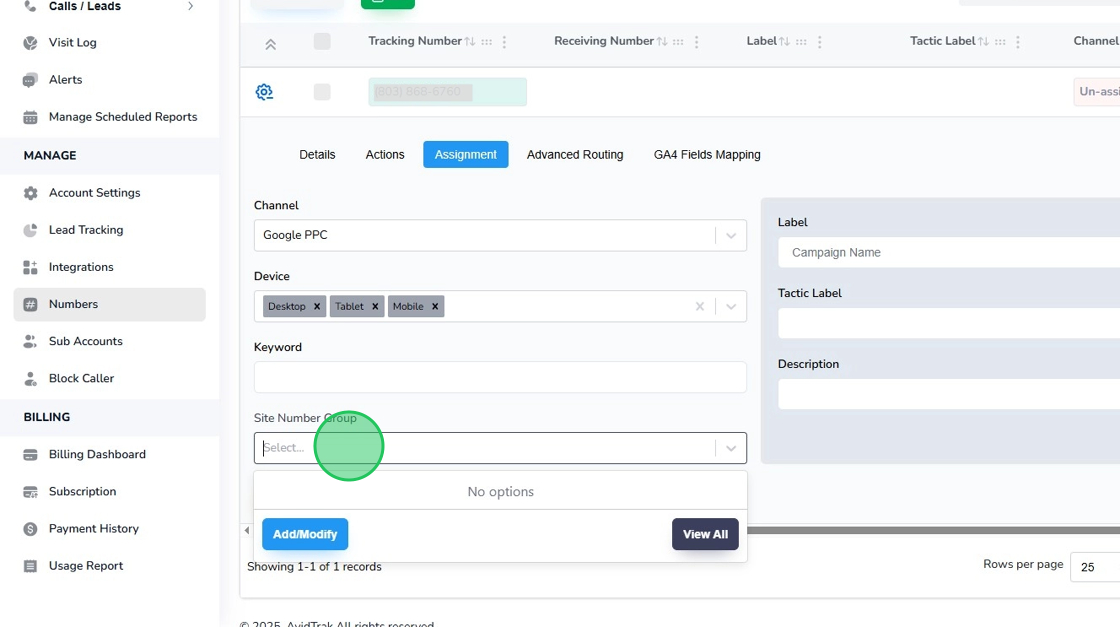Open Tactic Label column options menu
This screenshot has height=627, width=1120.
tap(1018, 42)
